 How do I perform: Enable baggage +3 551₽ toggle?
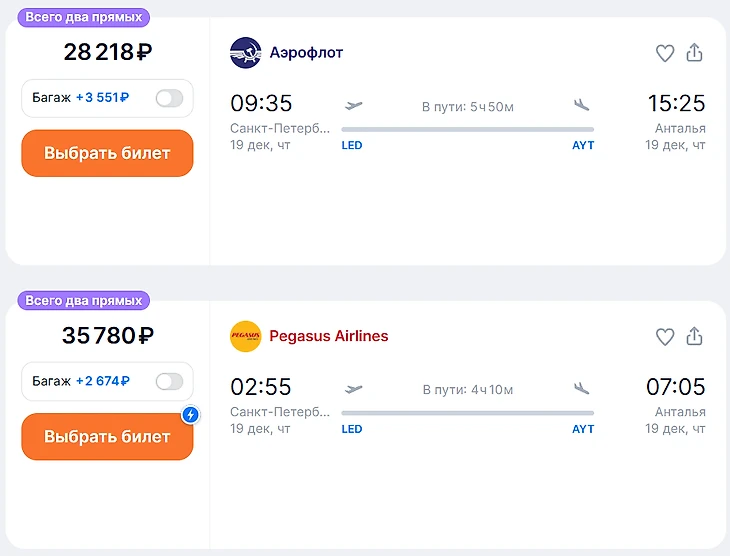pyautogui.click(x=169, y=98)
